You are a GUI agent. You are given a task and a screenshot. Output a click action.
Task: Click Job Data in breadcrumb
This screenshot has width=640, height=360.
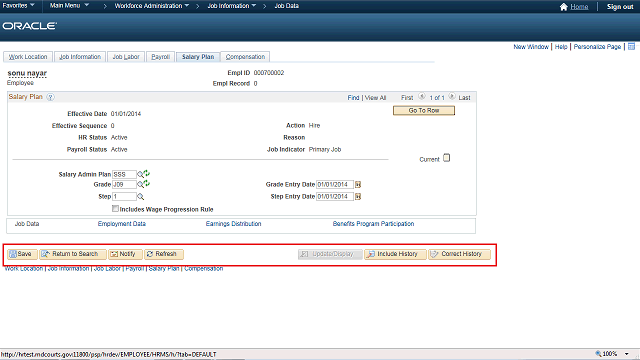(x=287, y=6)
